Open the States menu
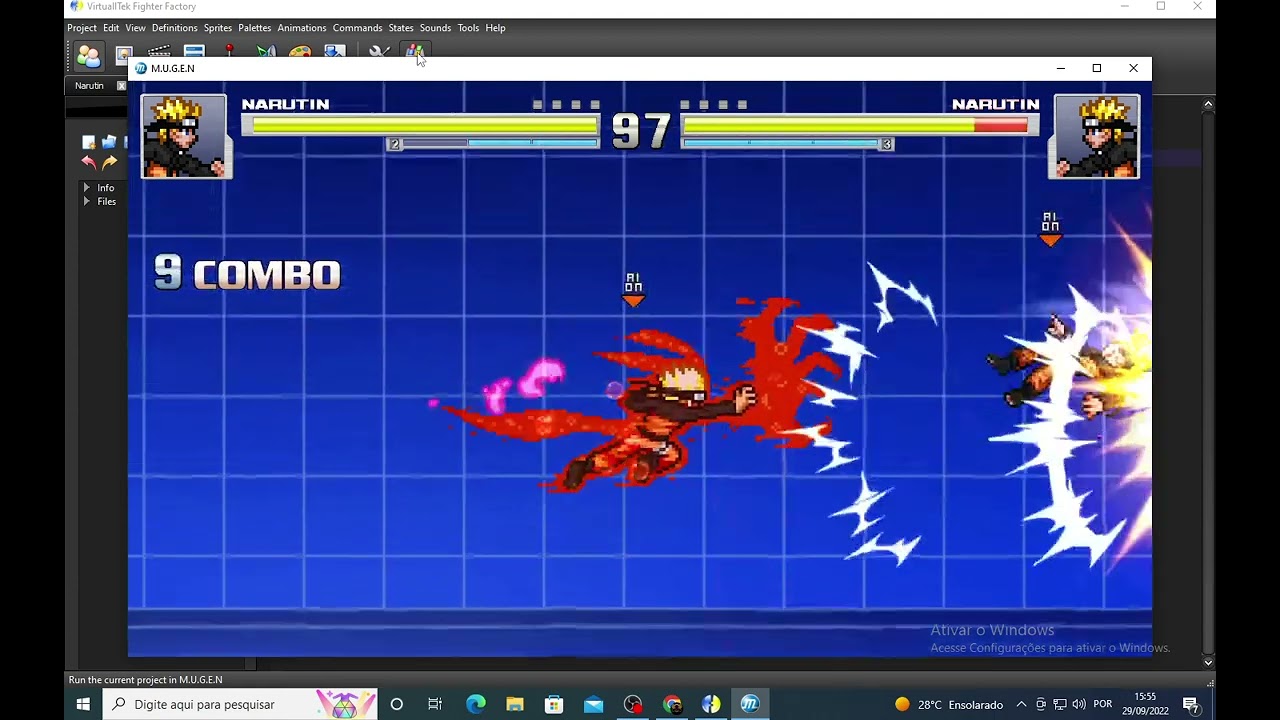Viewport: 1280px width, 720px height. pos(401,28)
